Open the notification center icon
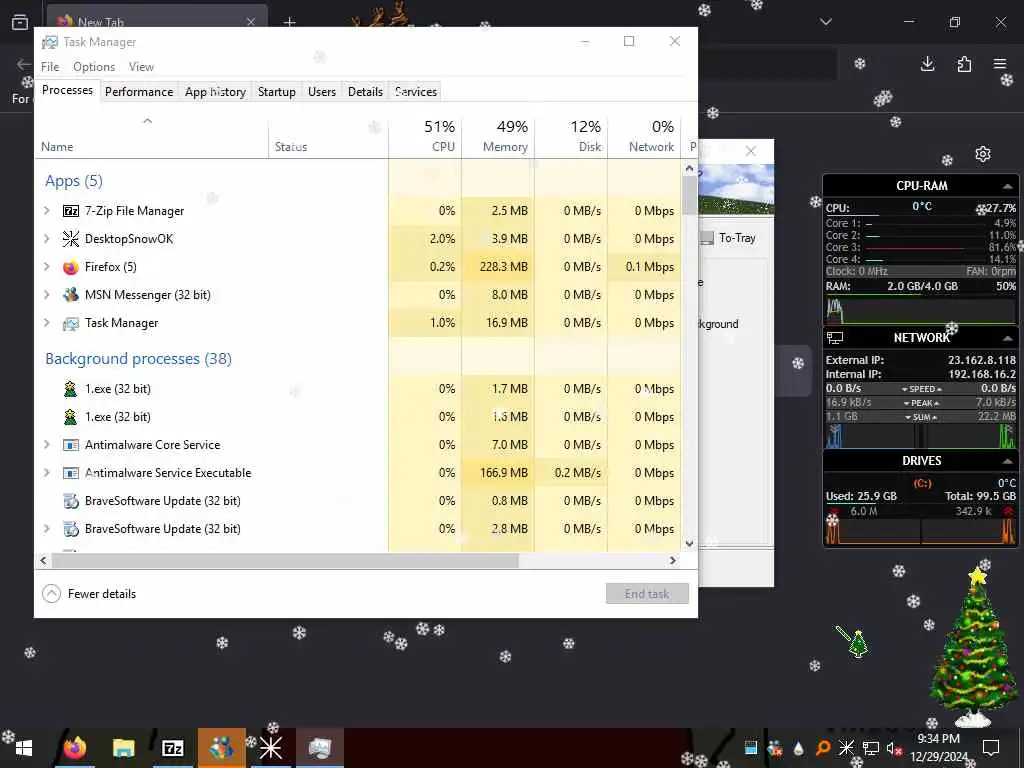Viewport: 1024px width, 768px height. point(991,748)
